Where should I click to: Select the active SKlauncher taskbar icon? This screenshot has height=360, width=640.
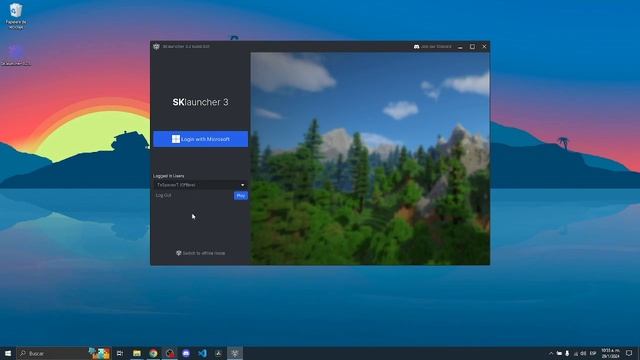coord(235,353)
